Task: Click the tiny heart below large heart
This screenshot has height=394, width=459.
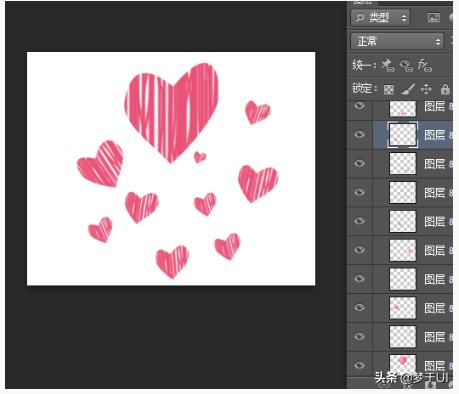Action: click(x=200, y=157)
